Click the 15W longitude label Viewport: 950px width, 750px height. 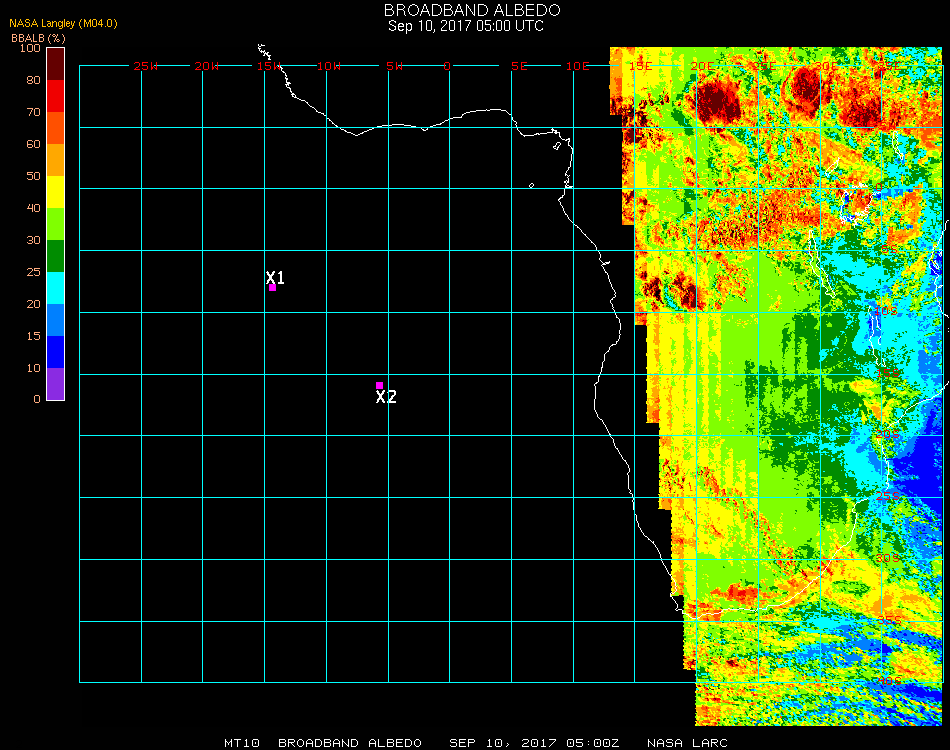click(269, 66)
